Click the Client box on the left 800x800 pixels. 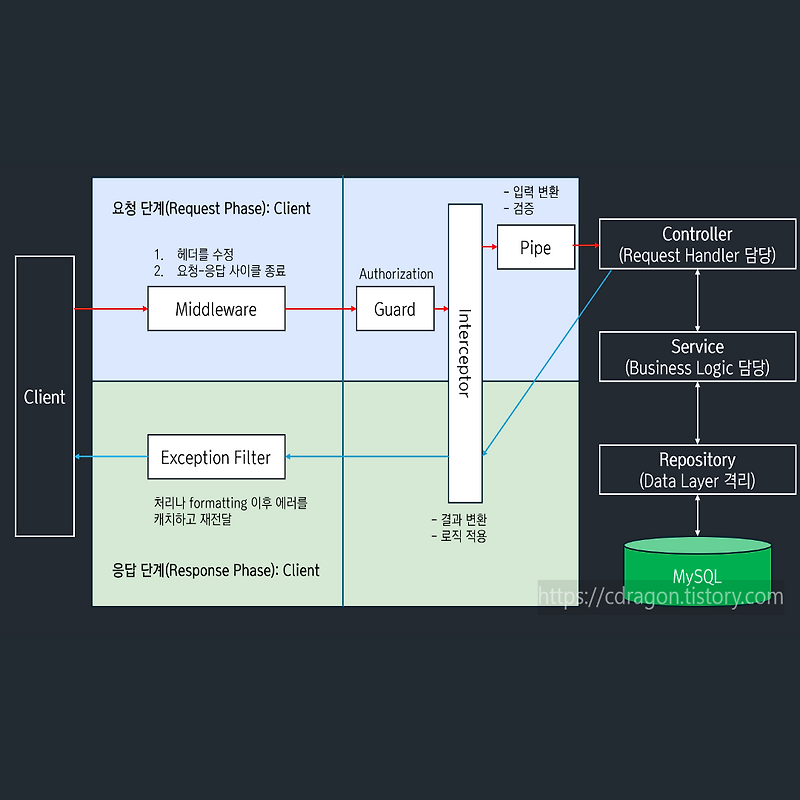43,397
